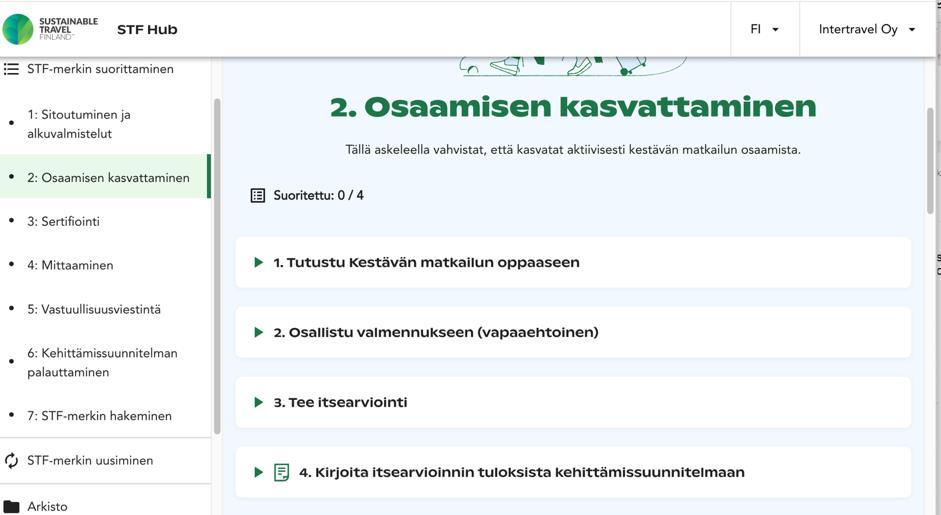
Task: Expand triangle for Kirjoita itsearvioinnin tuloksista
Action: 259,472
